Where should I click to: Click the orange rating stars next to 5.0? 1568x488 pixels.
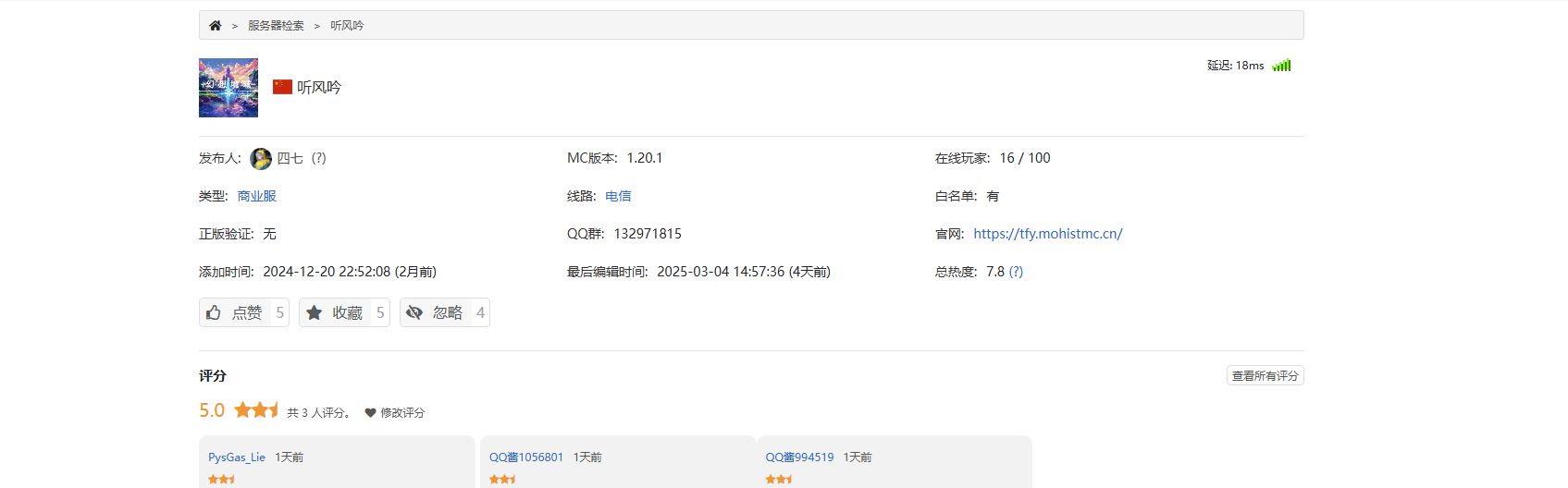[x=256, y=410]
